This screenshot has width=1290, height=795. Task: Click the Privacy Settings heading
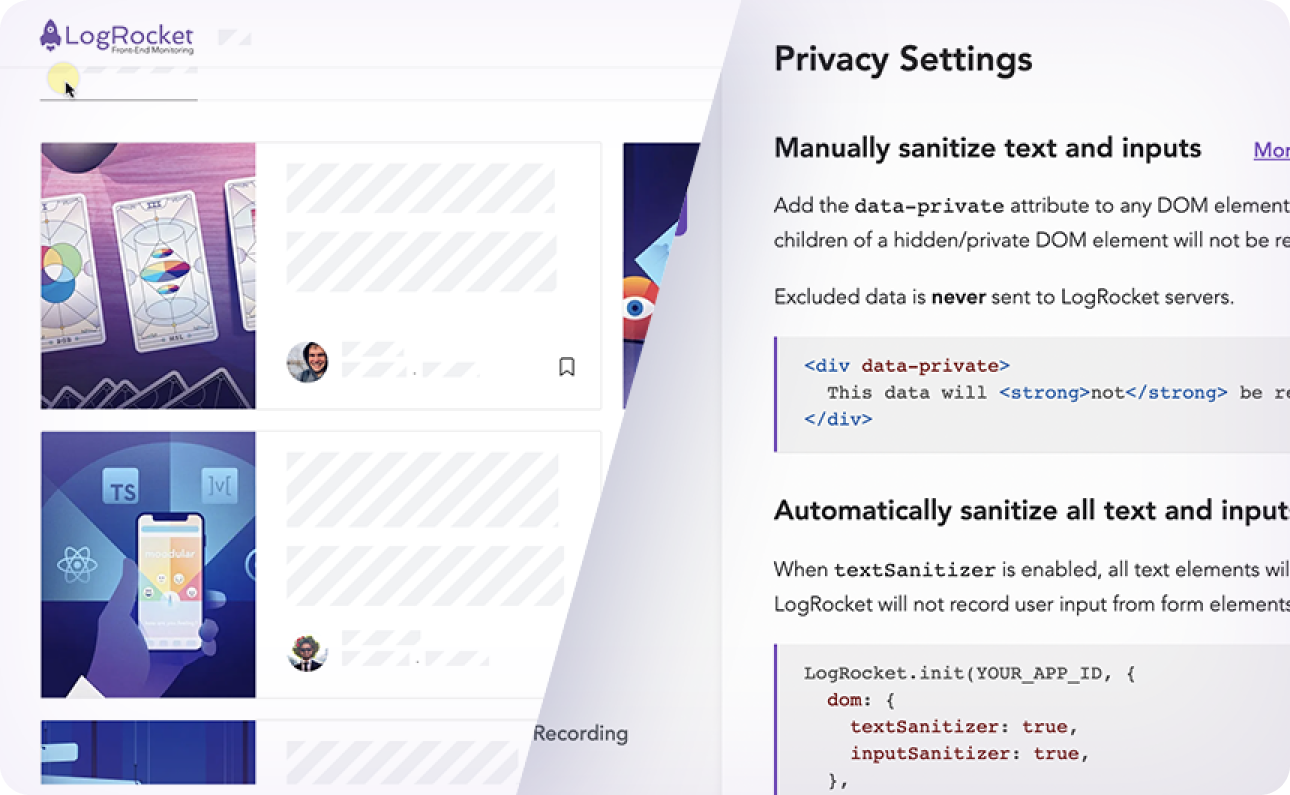pos(903,59)
